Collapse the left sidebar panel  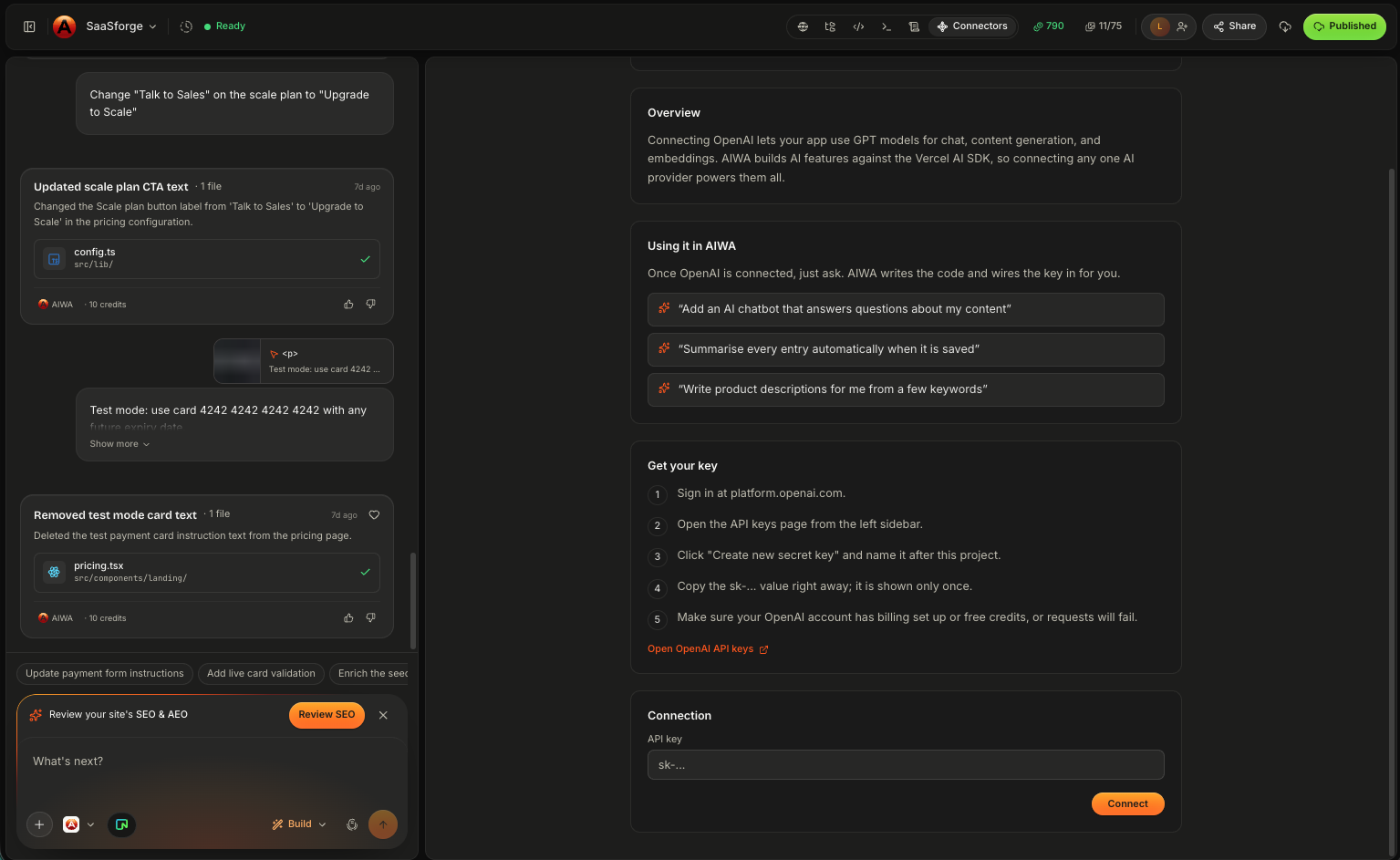coord(29,26)
